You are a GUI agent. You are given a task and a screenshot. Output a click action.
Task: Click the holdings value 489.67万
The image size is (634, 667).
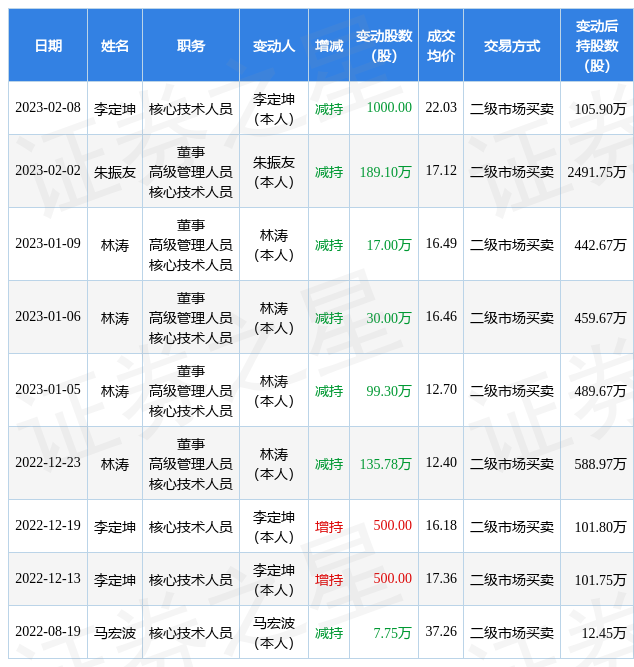coord(600,391)
